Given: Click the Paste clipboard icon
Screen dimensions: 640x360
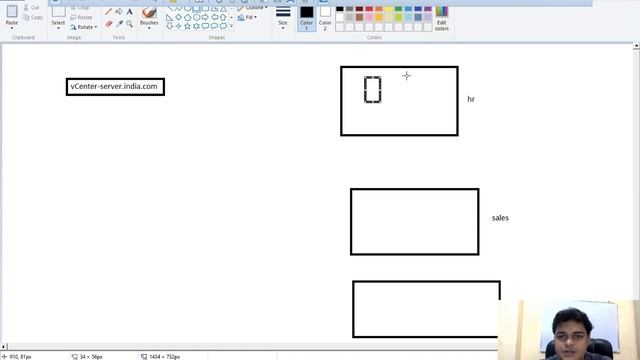Looking at the screenshot, I should [x=12, y=11].
